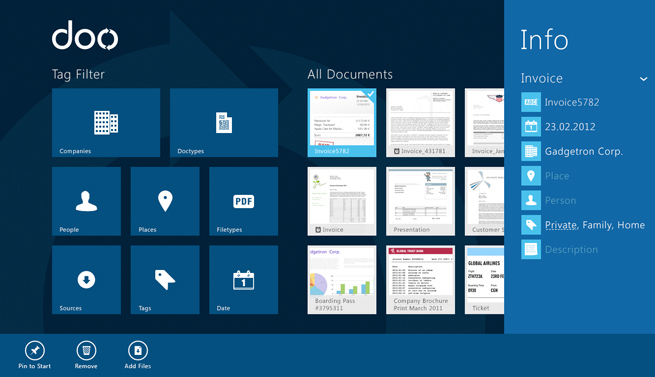
Task: Open the Invoice_431781 document thumbnail
Action: (x=421, y=122)
